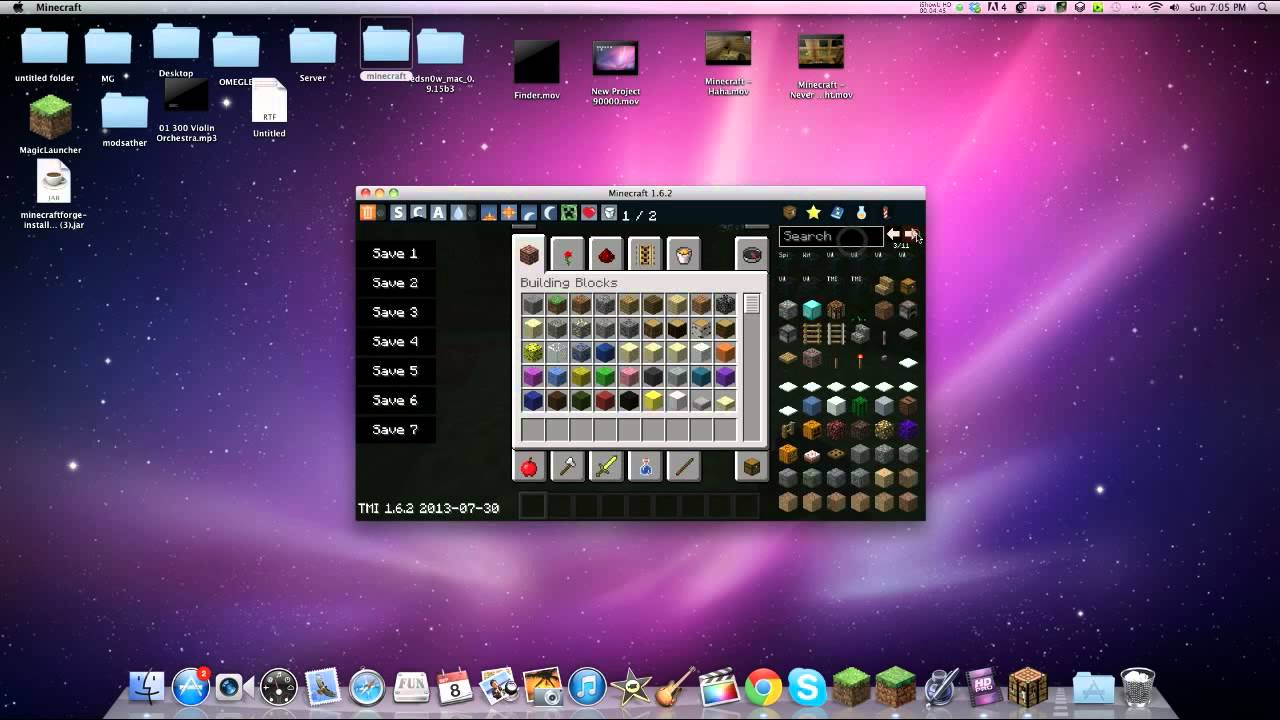Select the Building Blocks brick tab
The image size is (1280, 720).
pos(529,255)
